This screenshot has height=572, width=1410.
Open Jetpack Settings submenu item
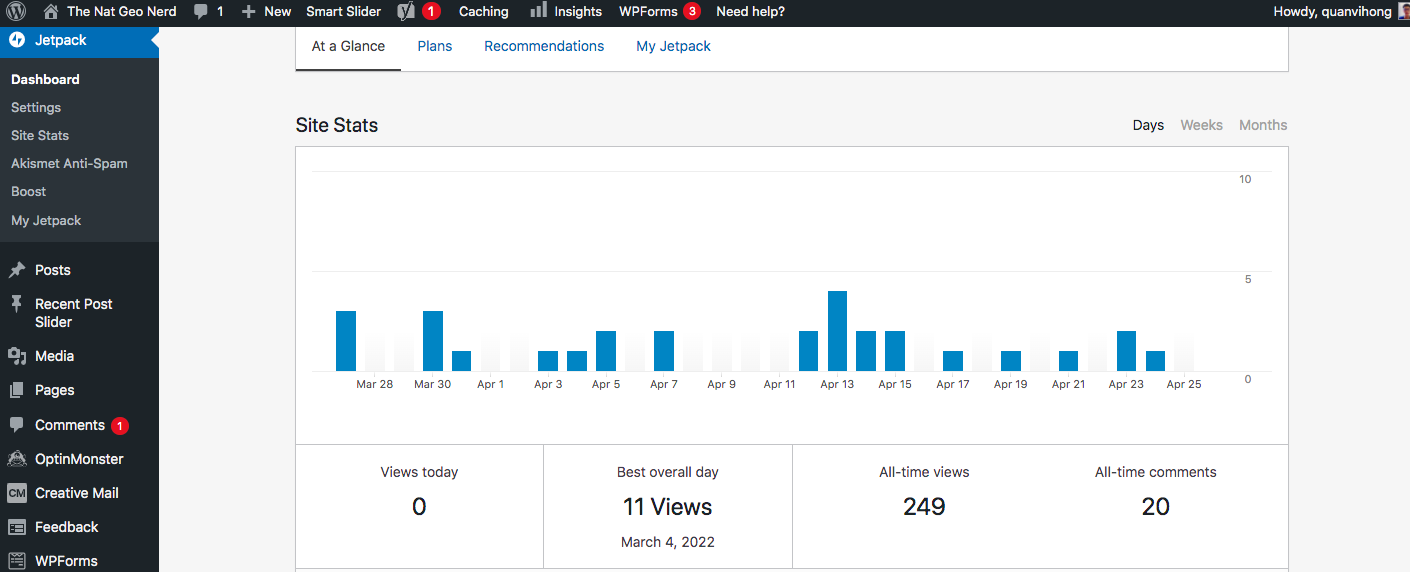[x=36, y=107]
